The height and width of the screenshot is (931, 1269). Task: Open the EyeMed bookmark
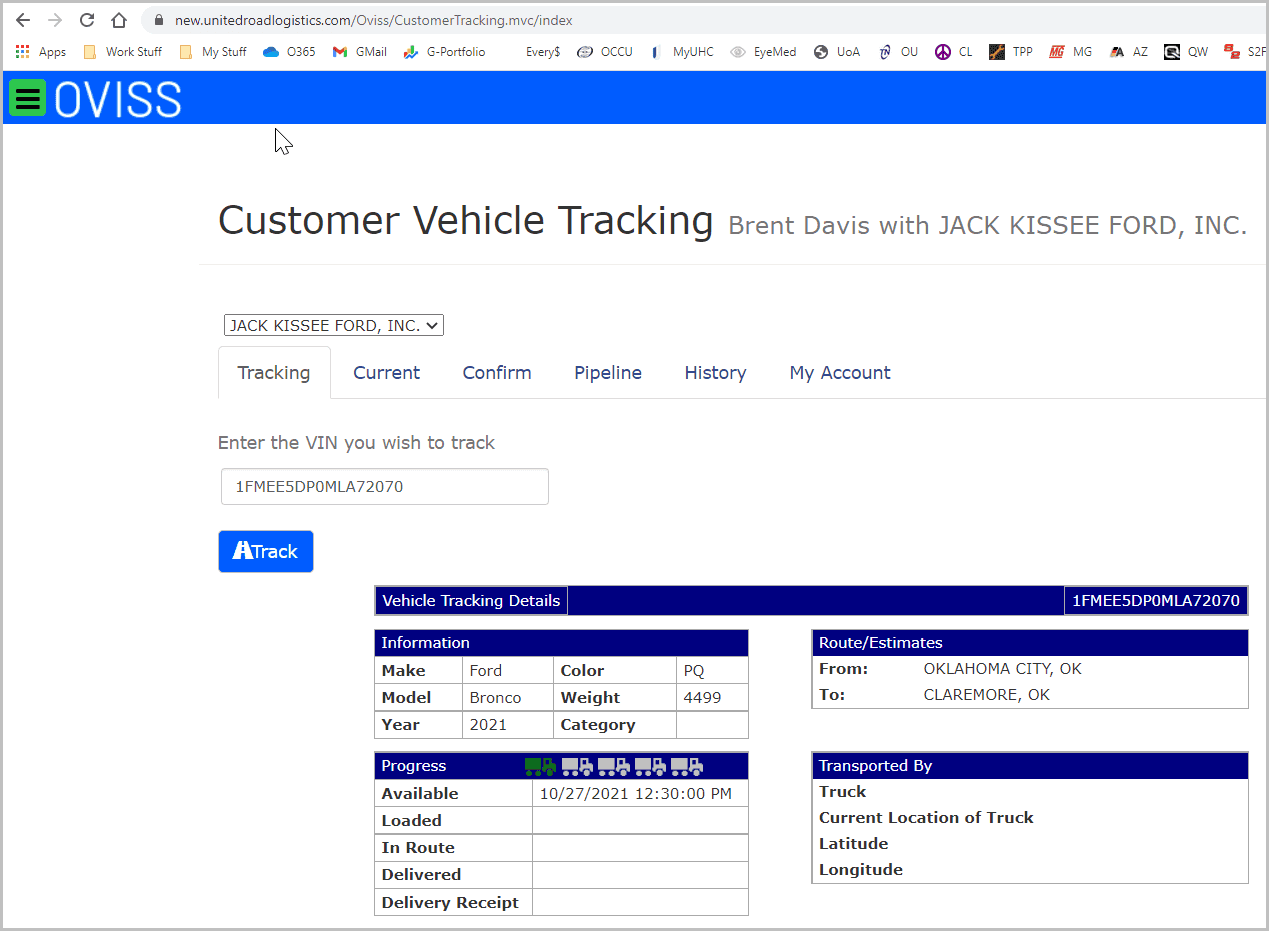click(764, 52)
